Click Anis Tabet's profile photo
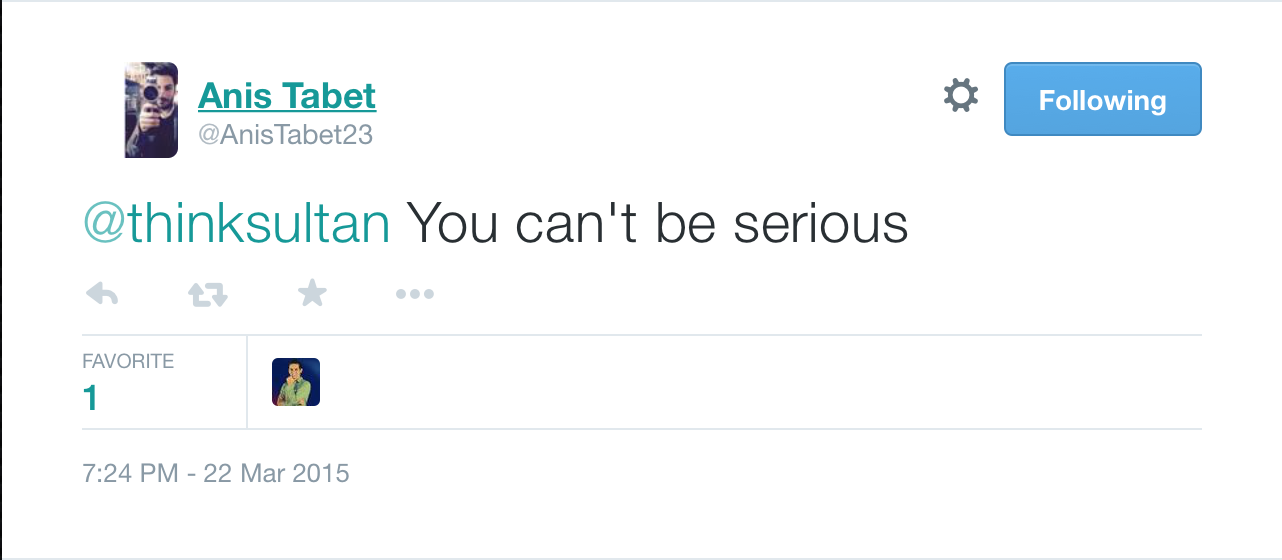Screen dimensions: 1282x560 [151, 110]
